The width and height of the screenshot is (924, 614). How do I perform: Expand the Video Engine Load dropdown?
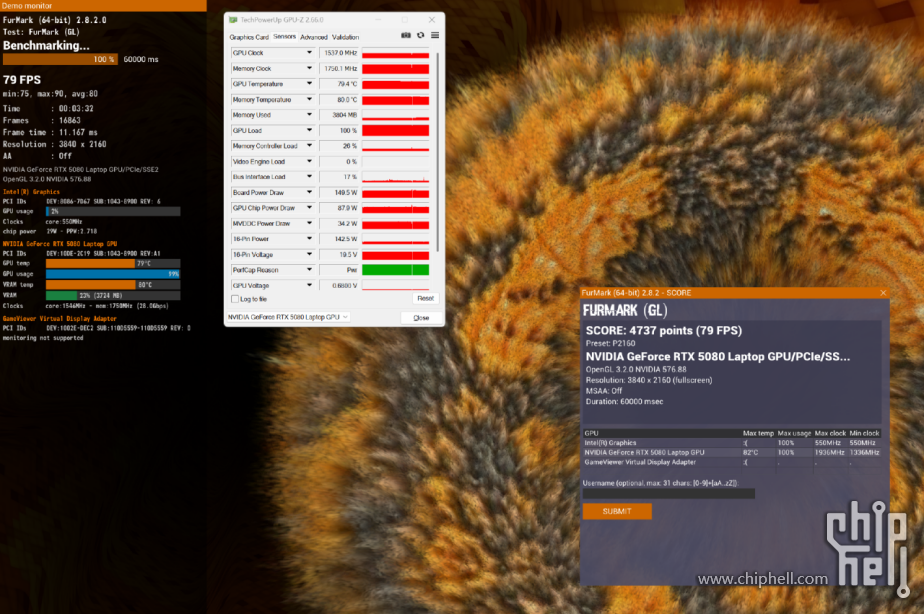pos(309,161)
